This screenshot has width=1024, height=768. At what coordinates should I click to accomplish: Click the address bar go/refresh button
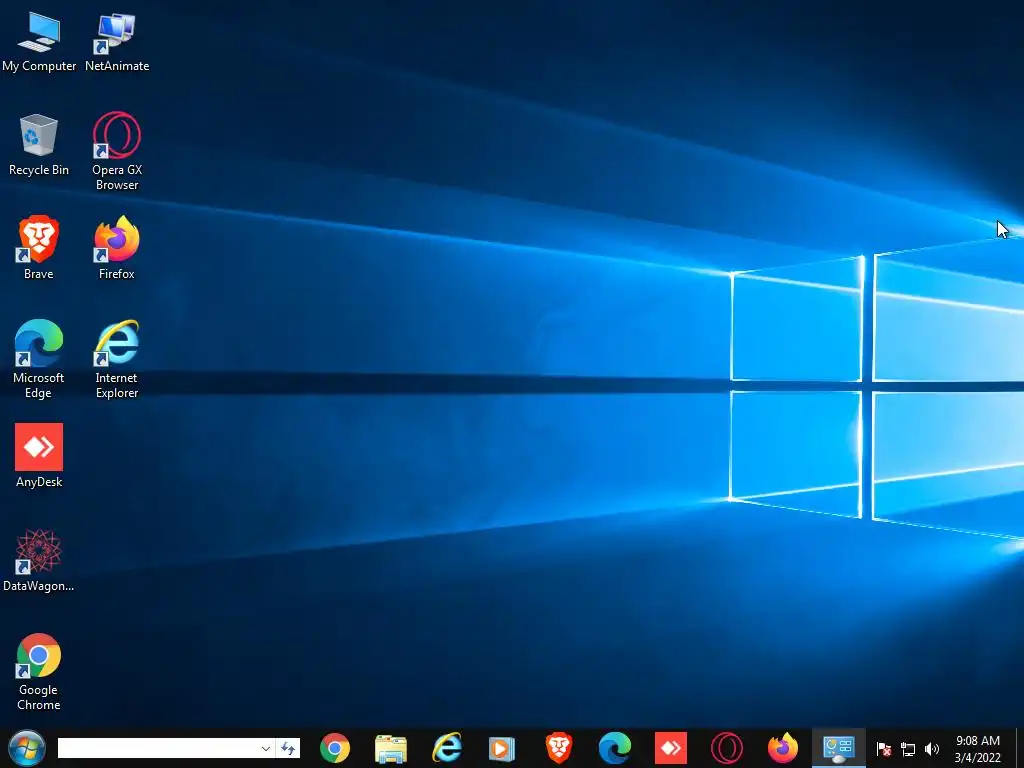pos(288,748)
